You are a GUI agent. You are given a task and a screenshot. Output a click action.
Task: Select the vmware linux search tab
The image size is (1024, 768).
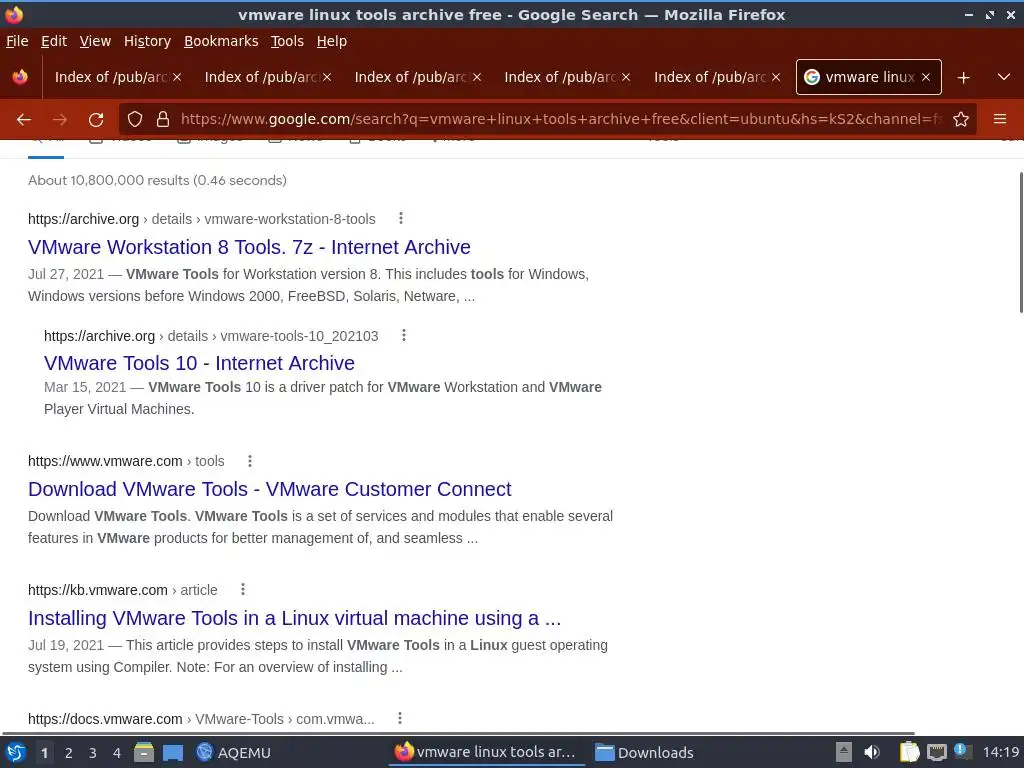pos(868,77)
